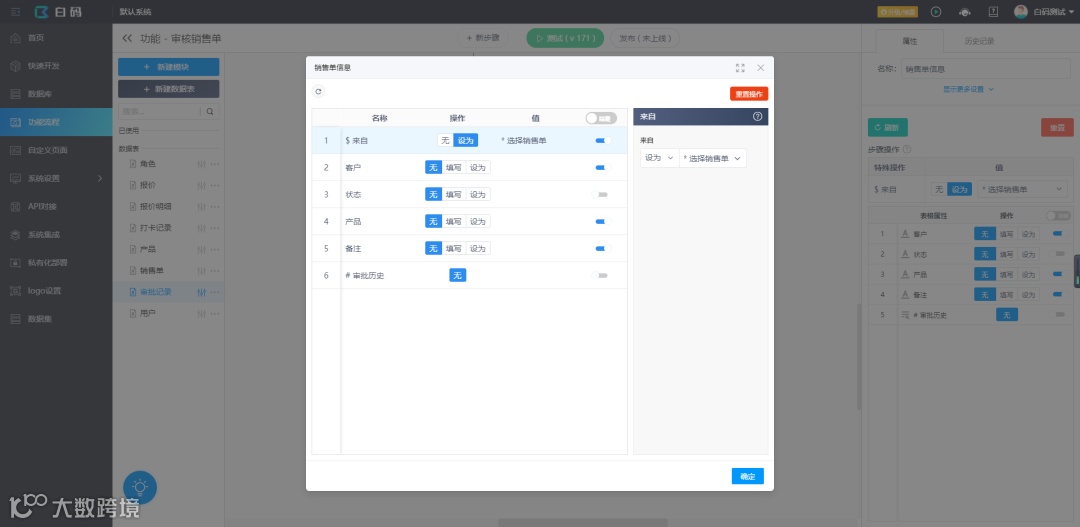
Task: Select the 销售单 table in the list
Action: [x=151, y=271]
